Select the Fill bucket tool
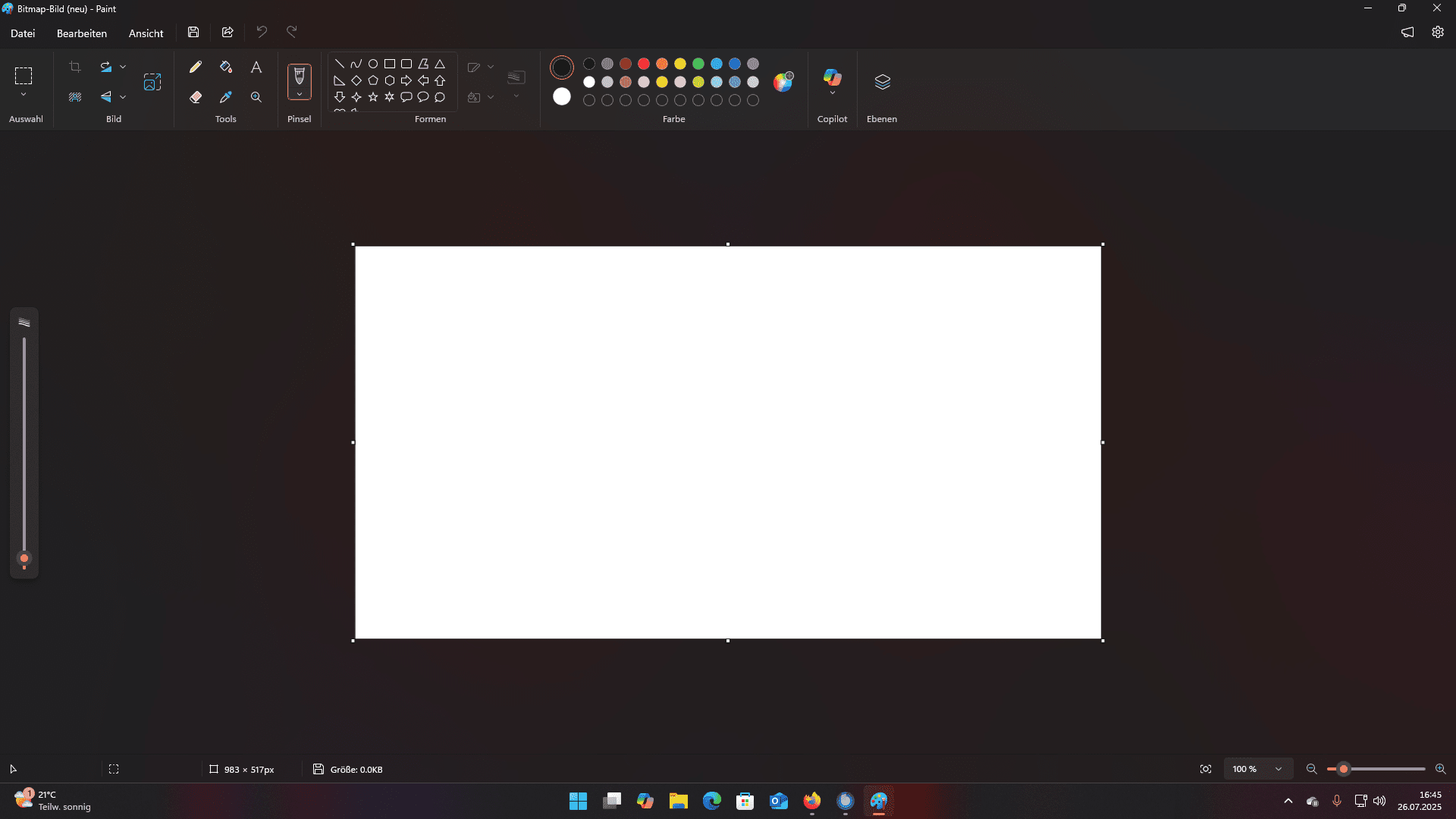The image size is (1456, 819). (x=226, y=67)
